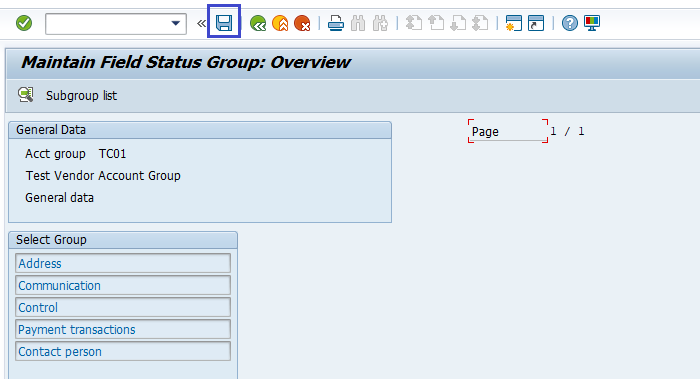Screen dimensions: 700x379
Task: Collapse the command field with double chevron
Action: click(x=201, y=23)
